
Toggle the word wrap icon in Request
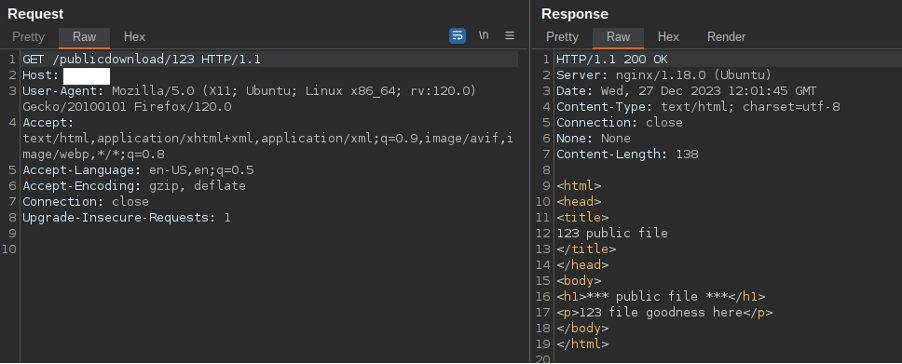[x=457, y=36]
